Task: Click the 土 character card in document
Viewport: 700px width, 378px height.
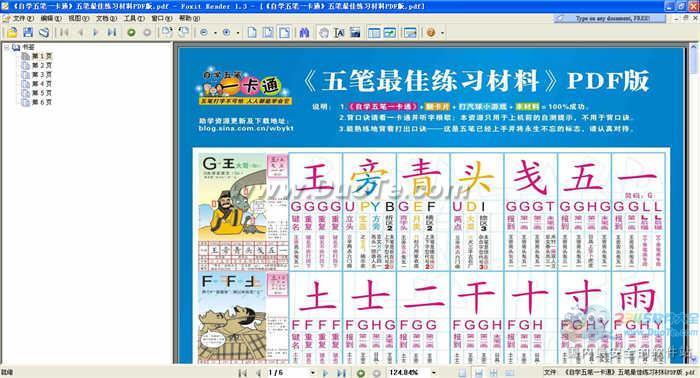Action: [x=316, y=318]
